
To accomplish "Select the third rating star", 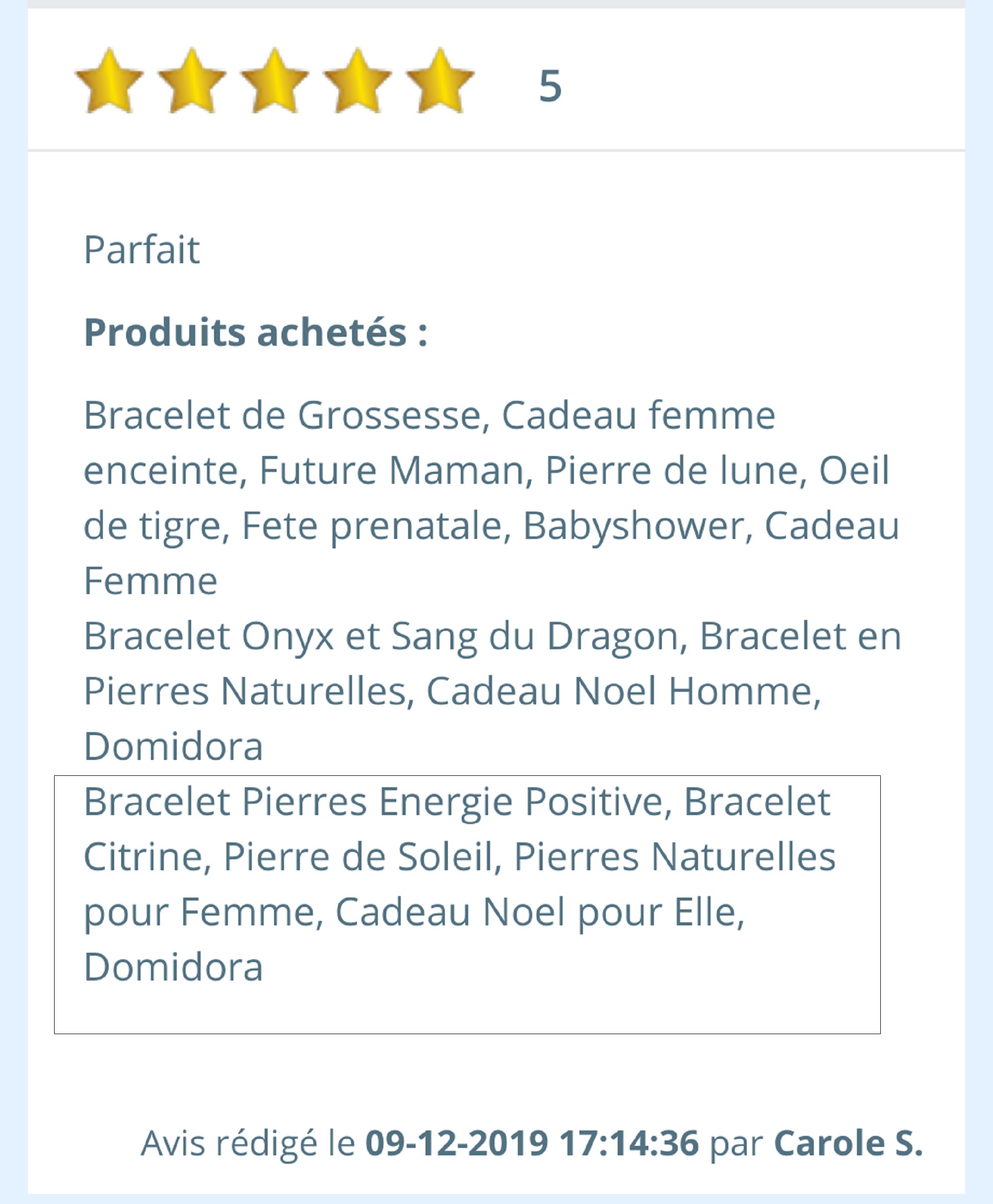I will coord(275,81).
